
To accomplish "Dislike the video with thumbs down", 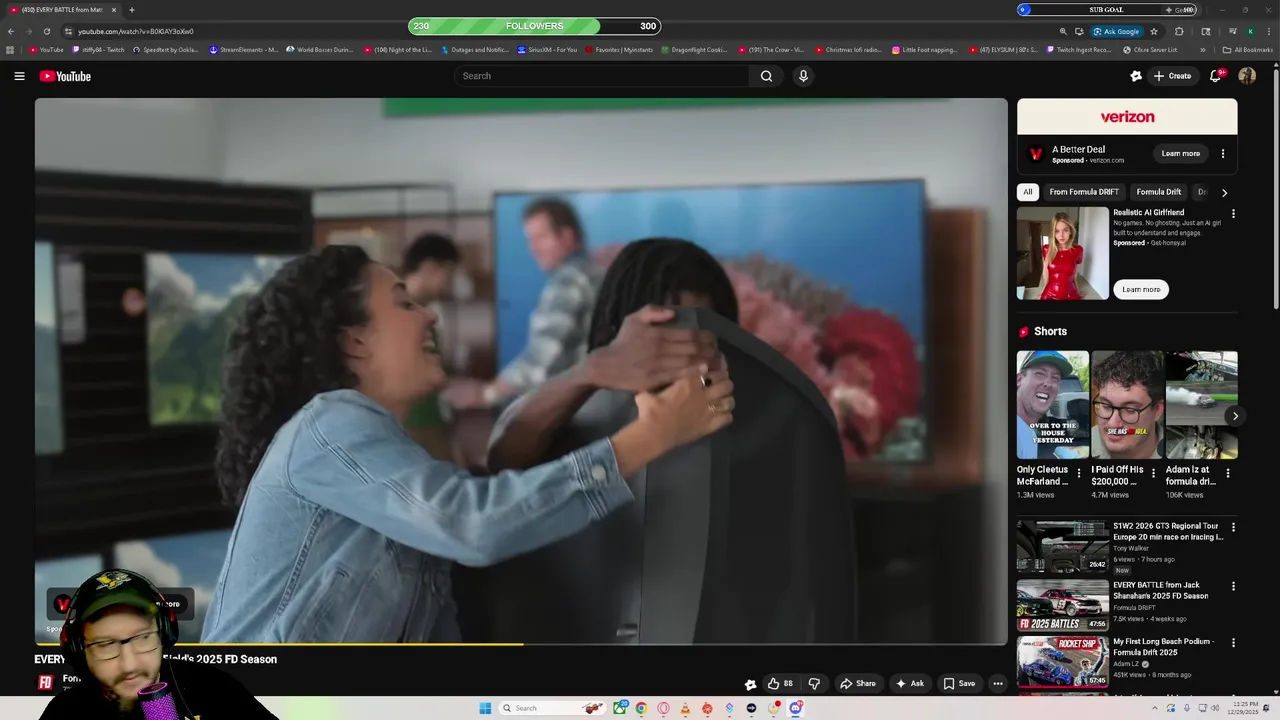I will (814, 684).
